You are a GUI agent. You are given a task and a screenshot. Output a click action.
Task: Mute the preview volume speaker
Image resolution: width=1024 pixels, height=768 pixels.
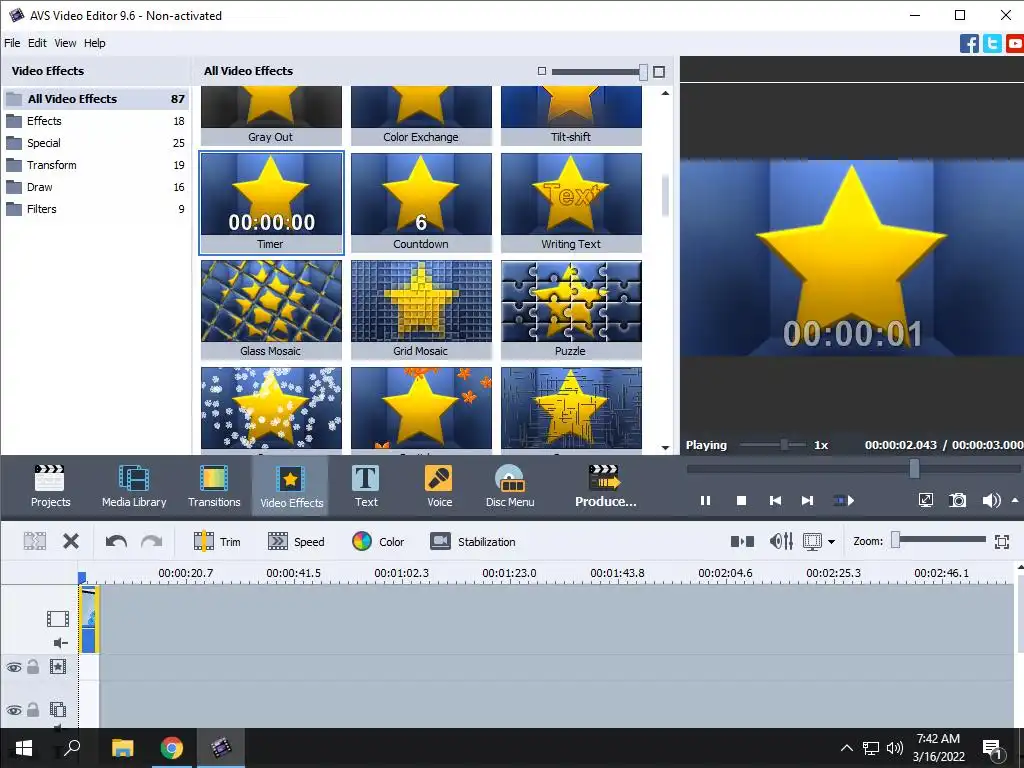coord(991,501)
